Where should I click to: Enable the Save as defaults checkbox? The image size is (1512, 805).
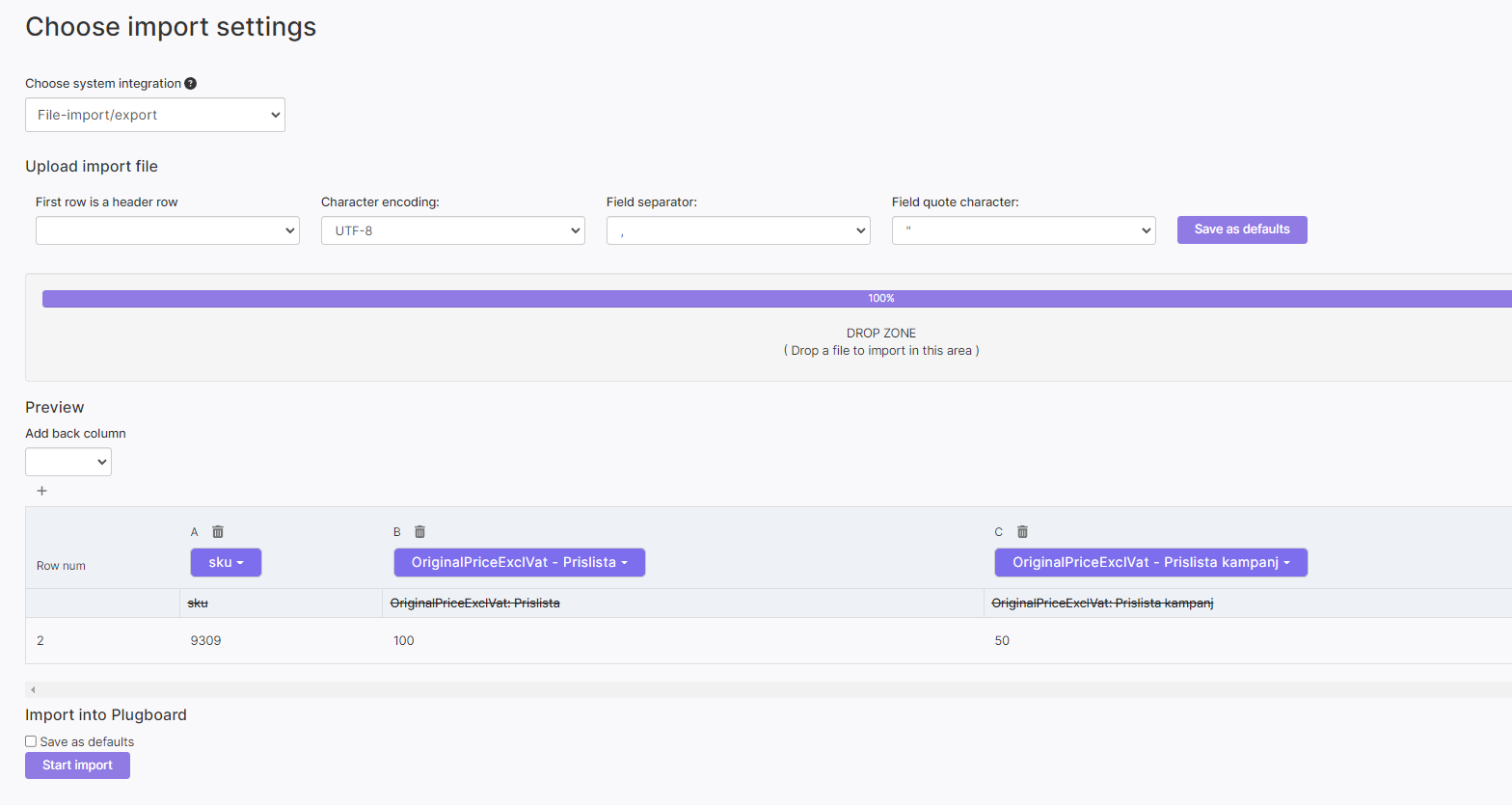(31, 741)
